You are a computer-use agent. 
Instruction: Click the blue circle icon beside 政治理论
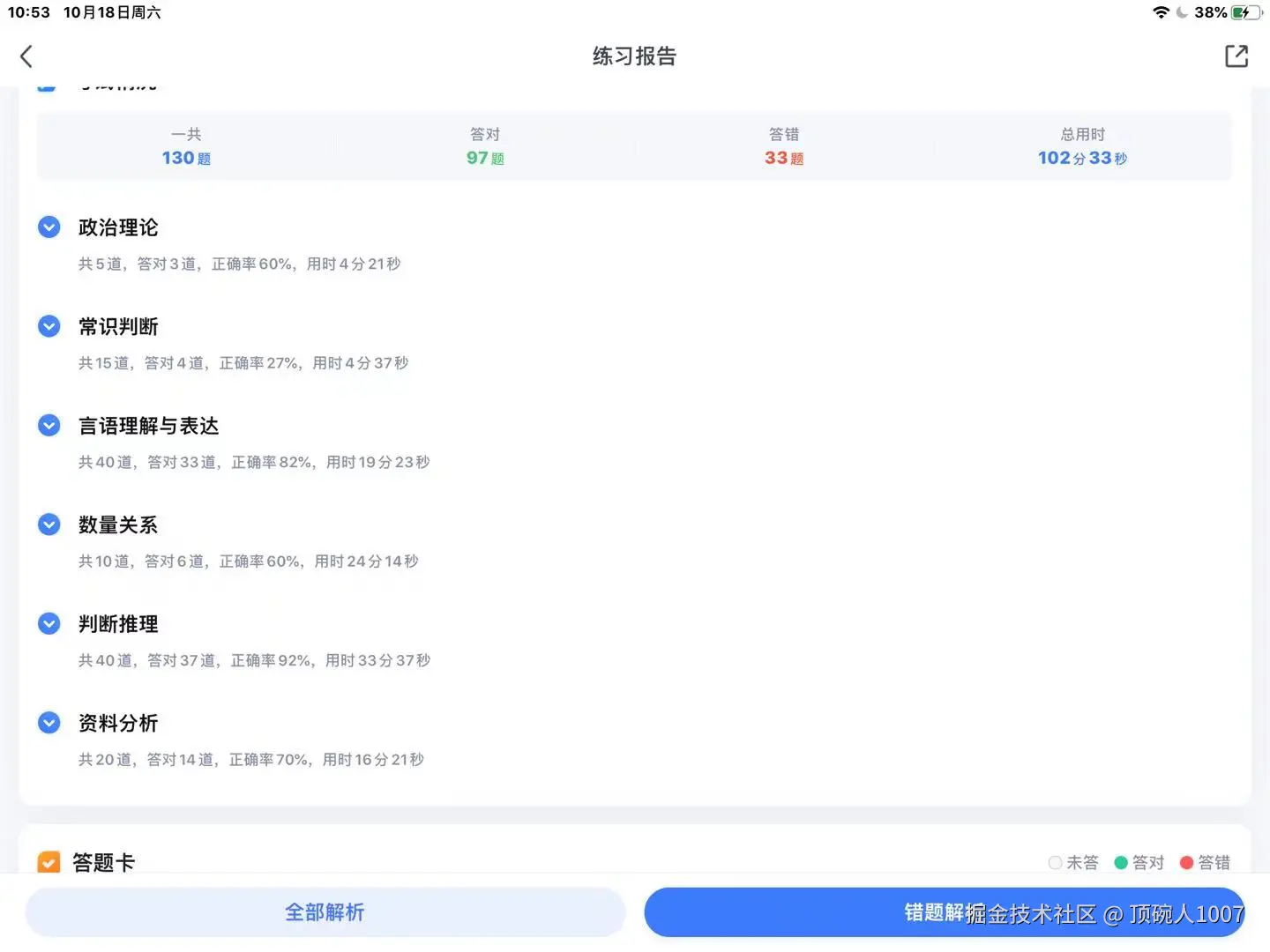point(49,227)
